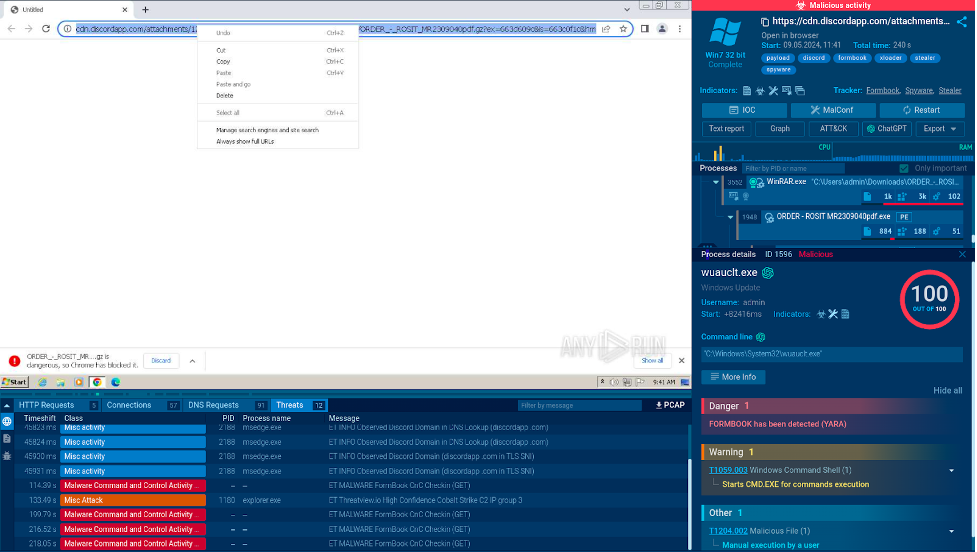Select Always show full URLs
The image size is (977, 552).
(x=278, y=141)
